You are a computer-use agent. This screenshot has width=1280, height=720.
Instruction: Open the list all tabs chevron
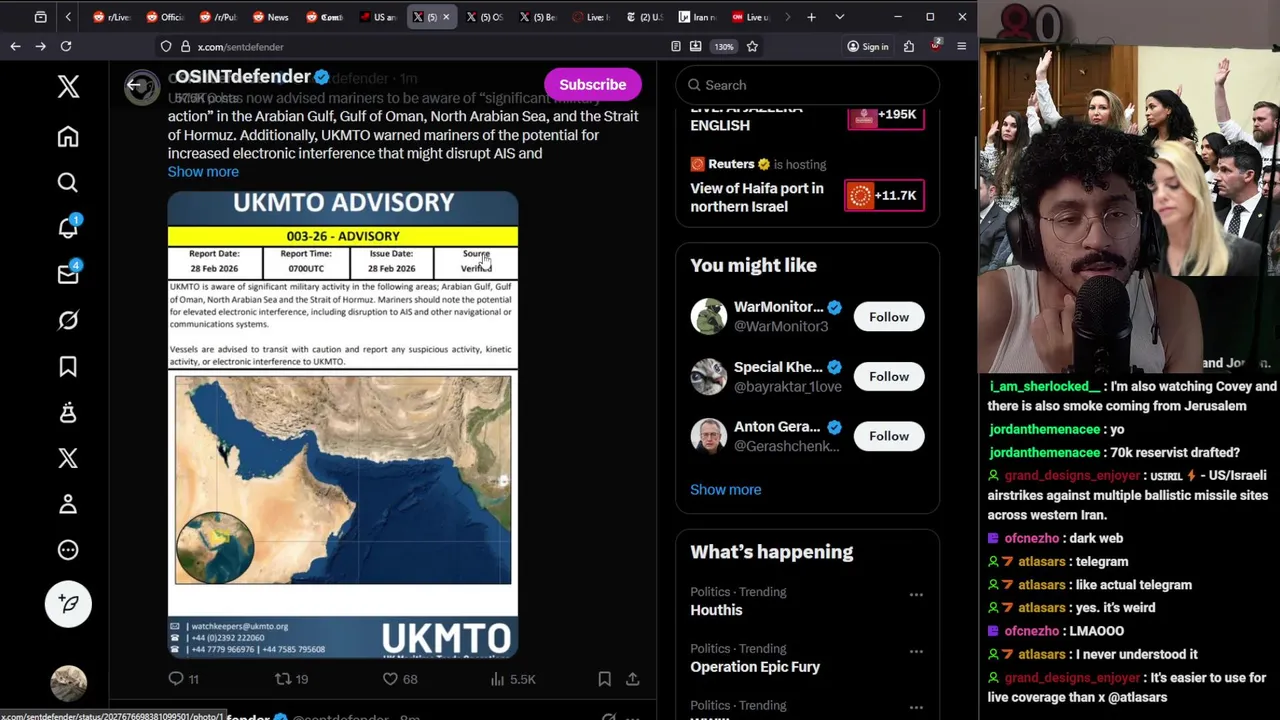(x=839, y=17)
